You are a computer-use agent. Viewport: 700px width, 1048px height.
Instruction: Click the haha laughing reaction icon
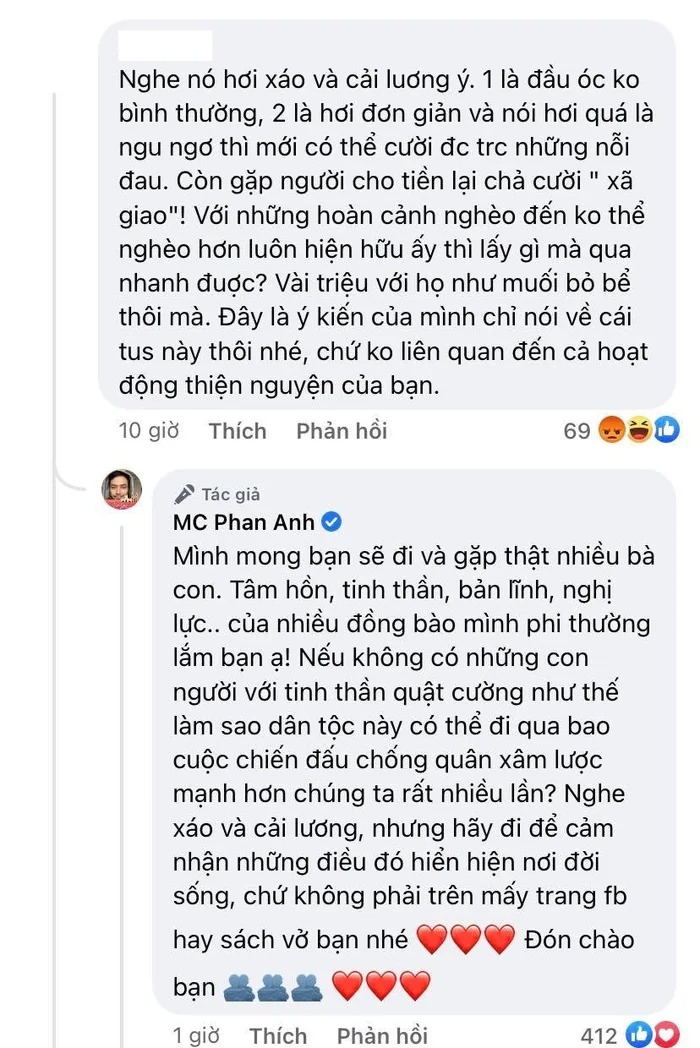point(640,431)
